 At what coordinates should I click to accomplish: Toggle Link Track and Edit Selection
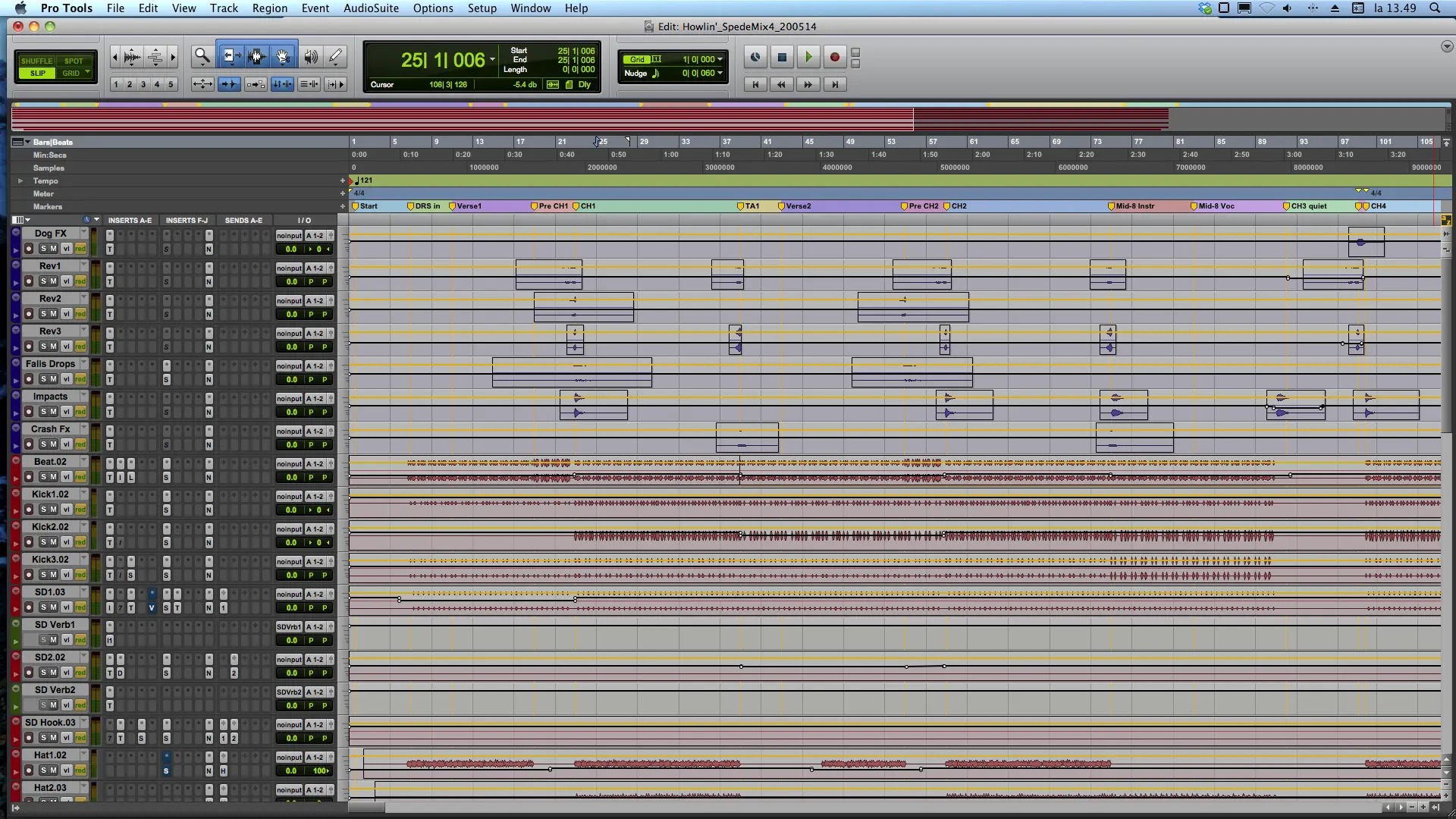click(309, 84)
